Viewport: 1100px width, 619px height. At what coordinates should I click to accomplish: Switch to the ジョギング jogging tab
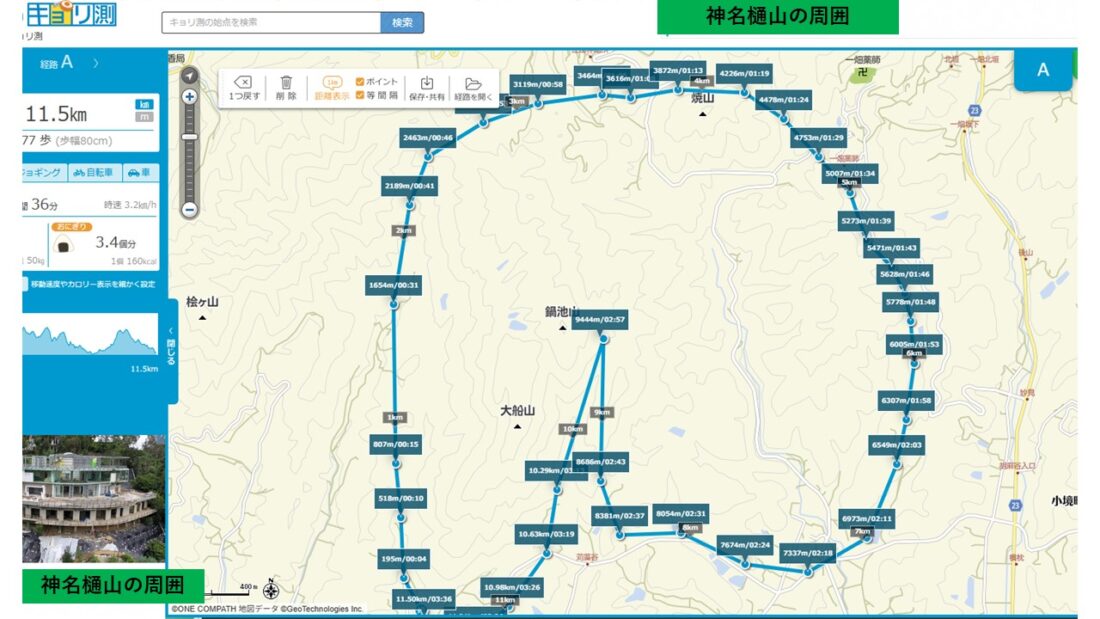[x=43, y=173]
